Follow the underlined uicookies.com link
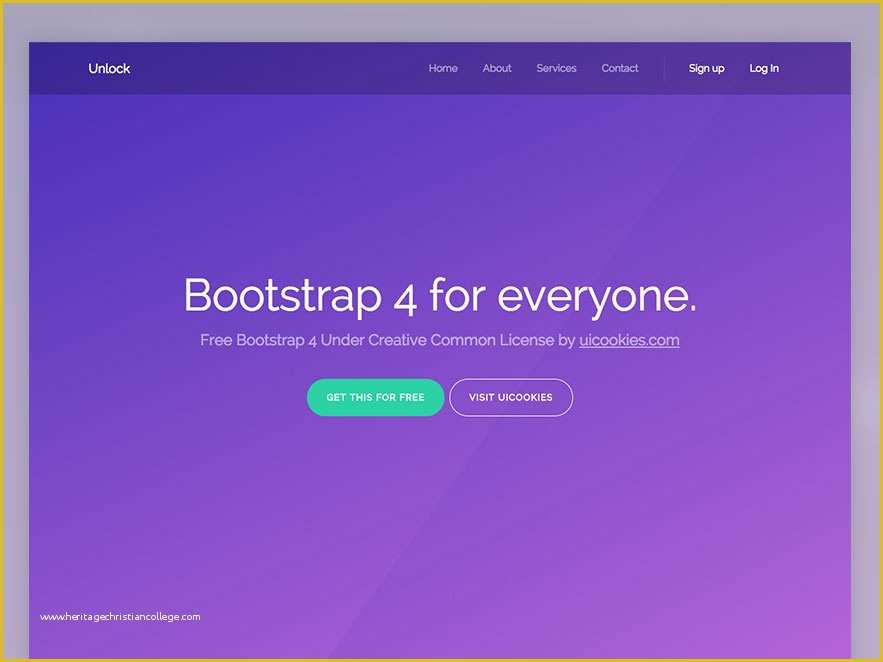The width and height of the screenshot is (883, 662). click(x=629, y=340)
